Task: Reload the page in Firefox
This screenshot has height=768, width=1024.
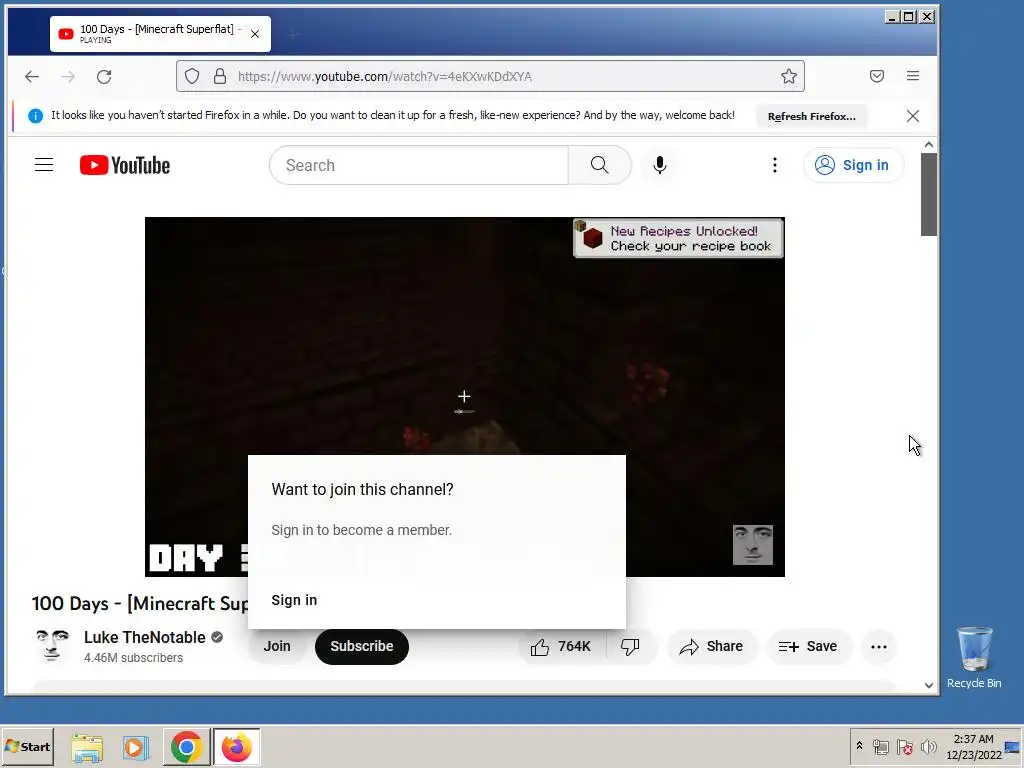Action: click(104, 76)
